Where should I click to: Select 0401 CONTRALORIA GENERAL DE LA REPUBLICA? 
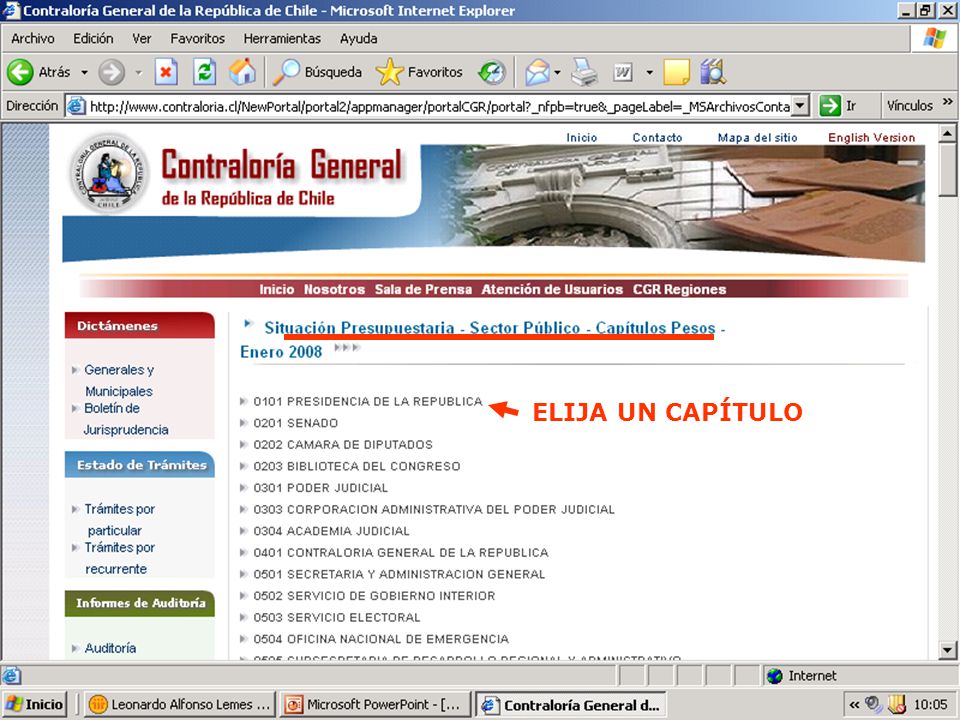(401, 553)
